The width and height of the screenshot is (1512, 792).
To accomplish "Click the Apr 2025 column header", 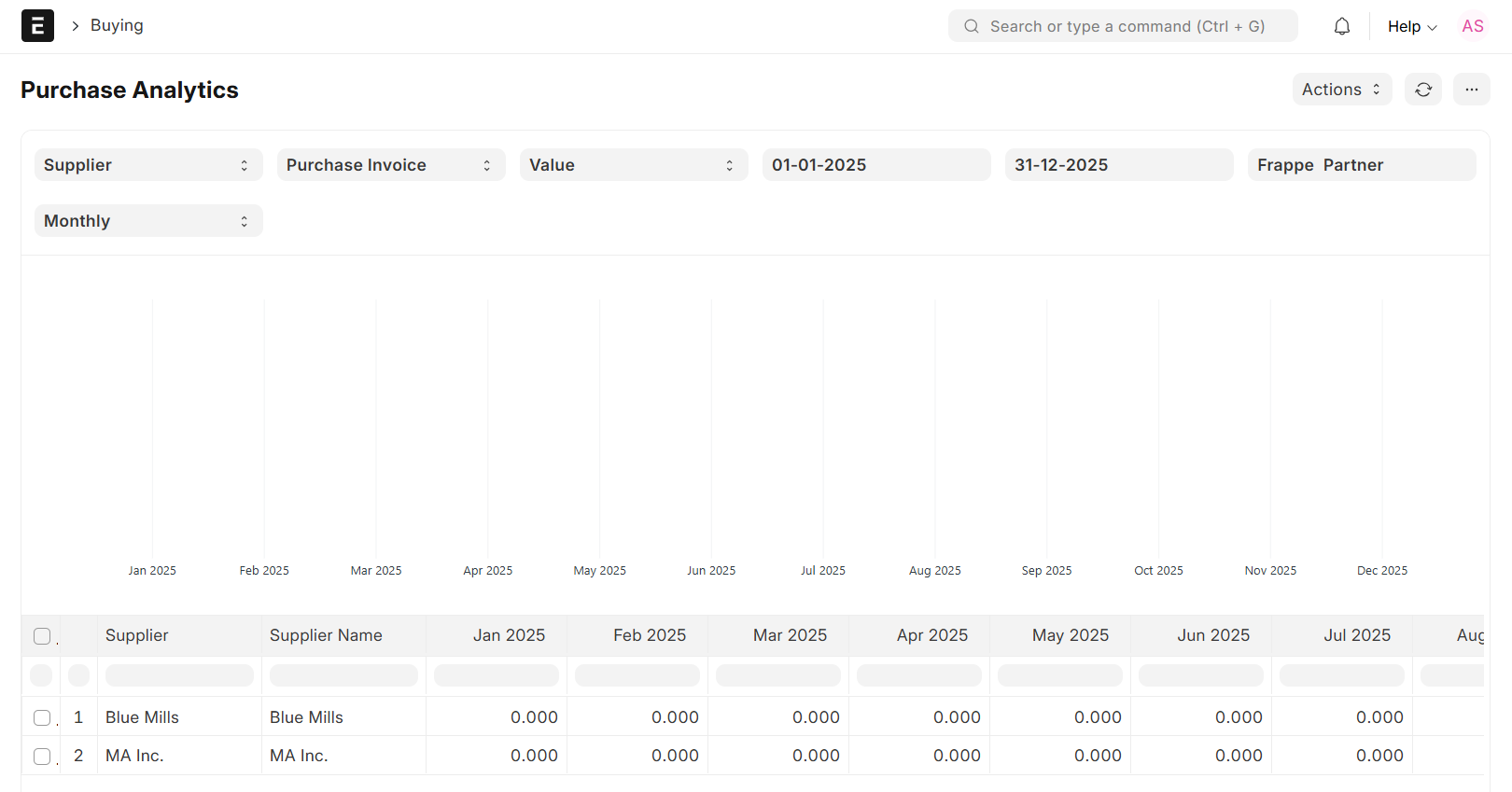I will pyautogui.click(x=919, y=635).
